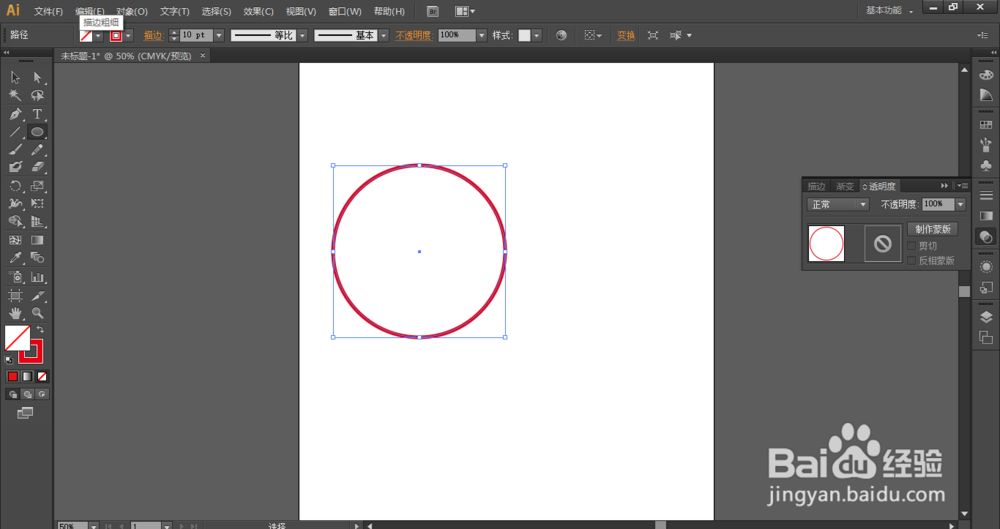Select the Paintbrush tool
Screen dimensions: 1000x529
(15, 150)
